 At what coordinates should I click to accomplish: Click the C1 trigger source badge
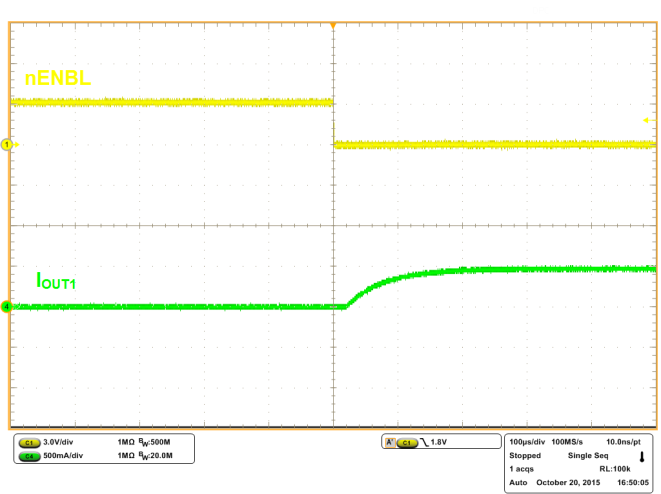[406, 441]
